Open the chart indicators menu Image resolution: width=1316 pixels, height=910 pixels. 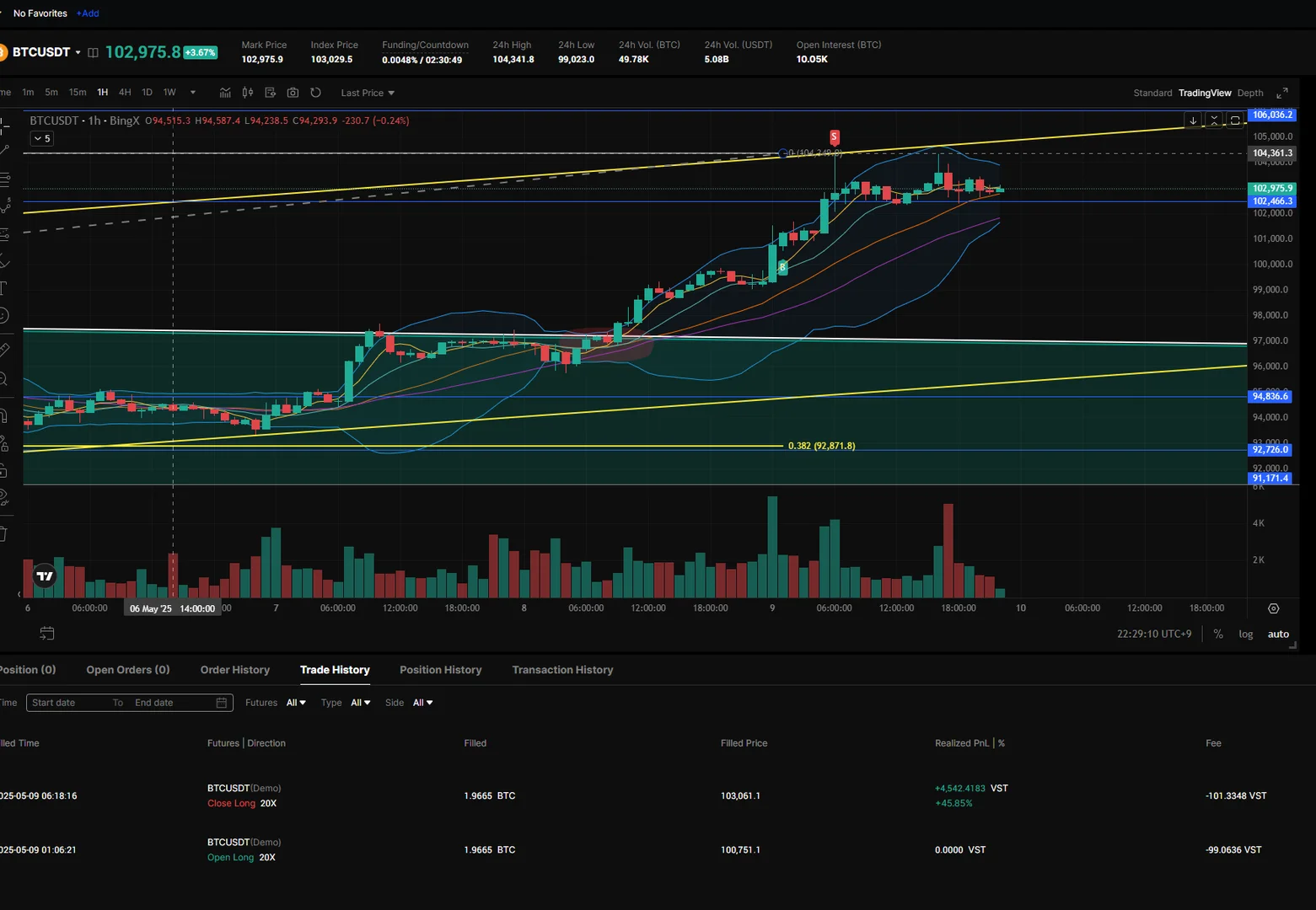[225, 93]
